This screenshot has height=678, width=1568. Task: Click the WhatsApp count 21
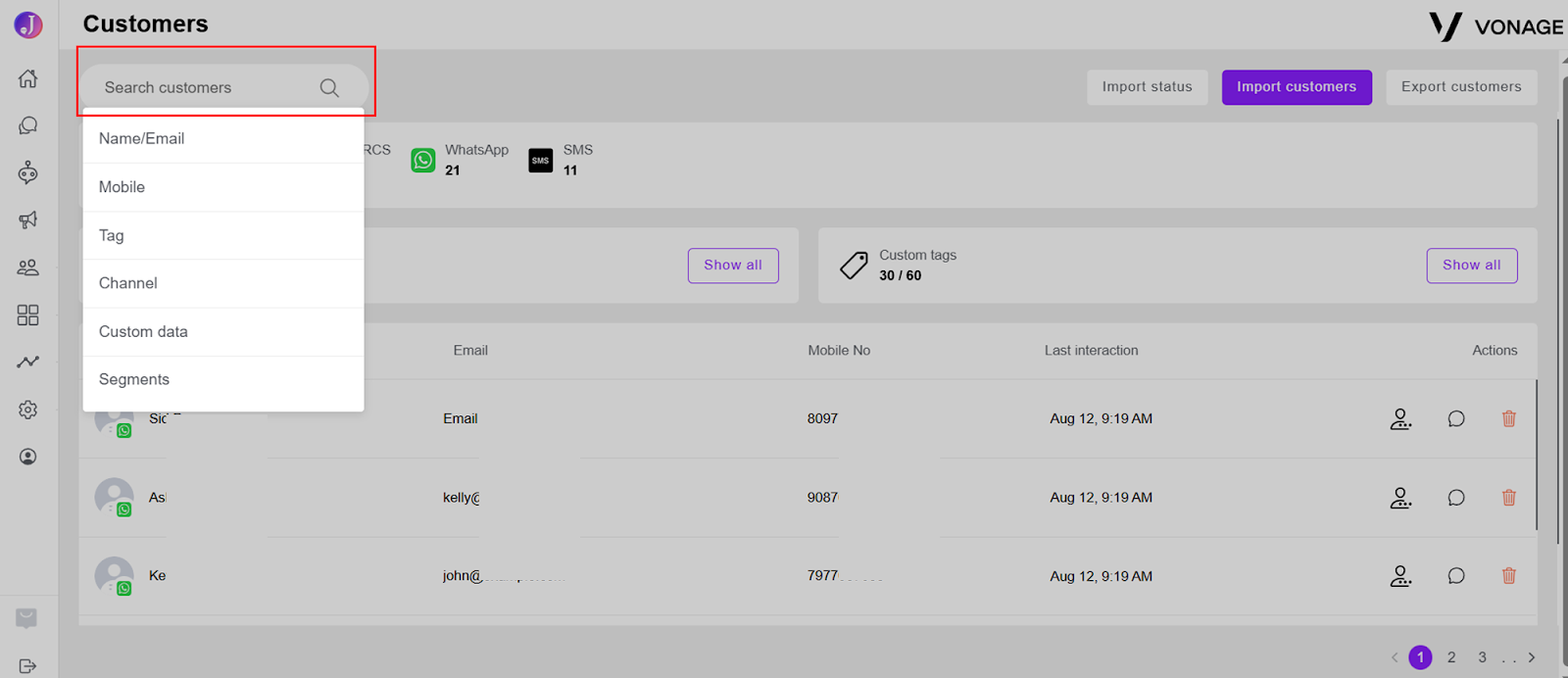tap(453, 170)
